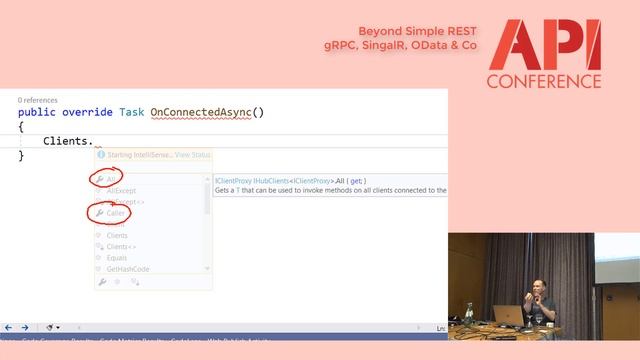Pick the Clients<> extension suggestion
The height and width of the screenshot is (360, 640).
point(121,247)
